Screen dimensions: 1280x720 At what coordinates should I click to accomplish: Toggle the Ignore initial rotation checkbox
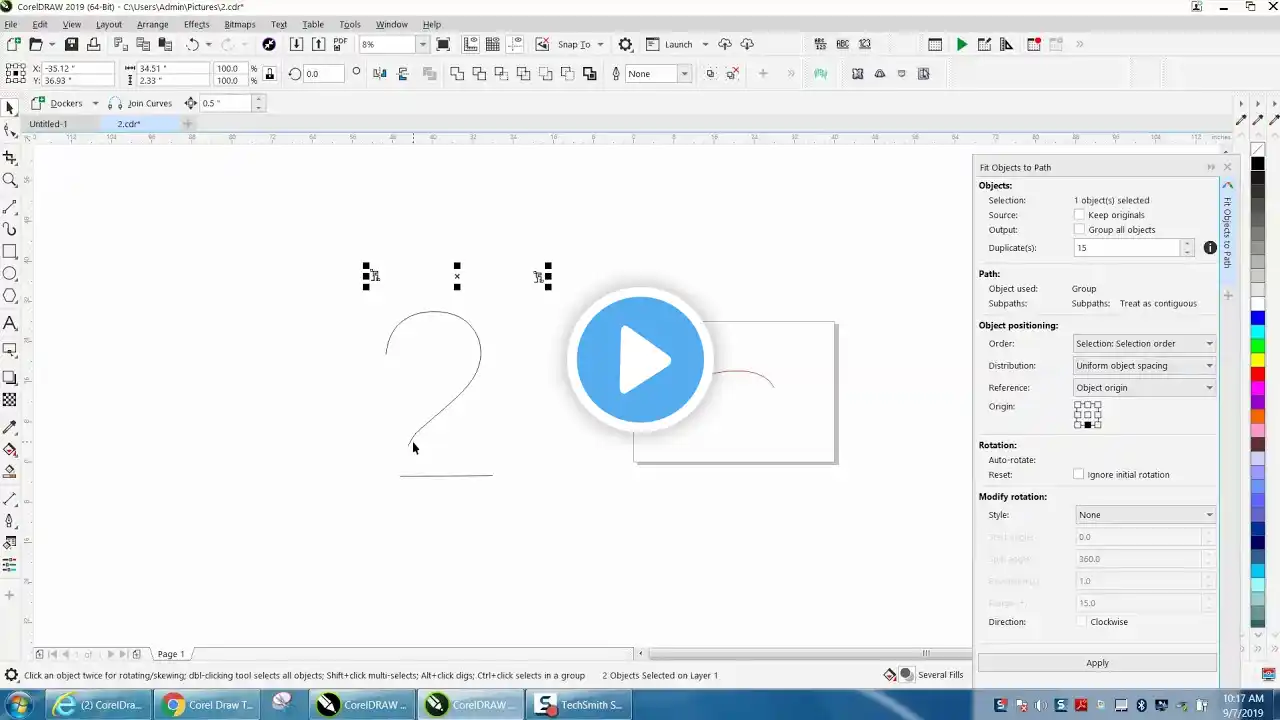tap(1079, 475)
